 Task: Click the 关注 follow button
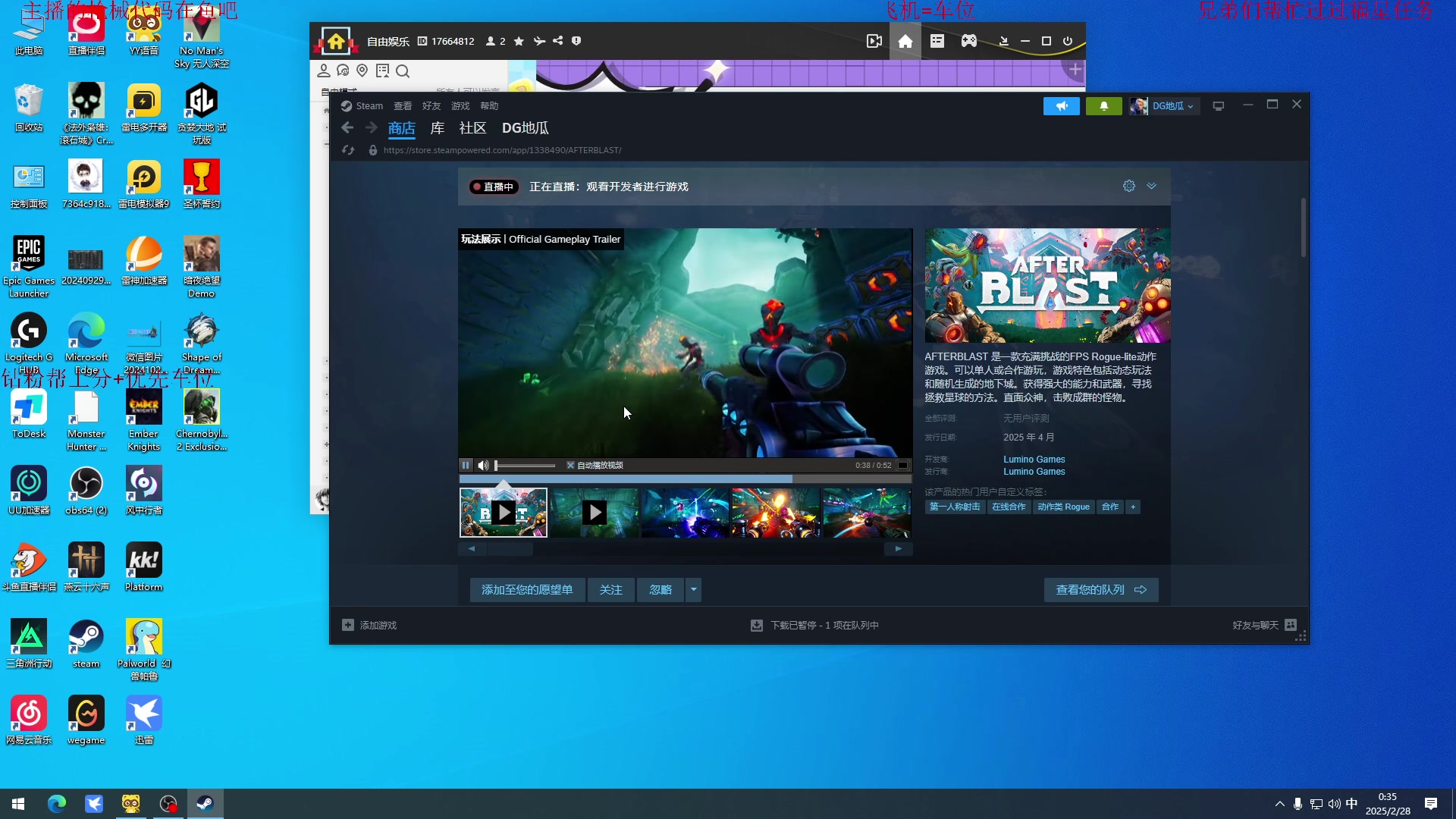click(x=610, y=590)
